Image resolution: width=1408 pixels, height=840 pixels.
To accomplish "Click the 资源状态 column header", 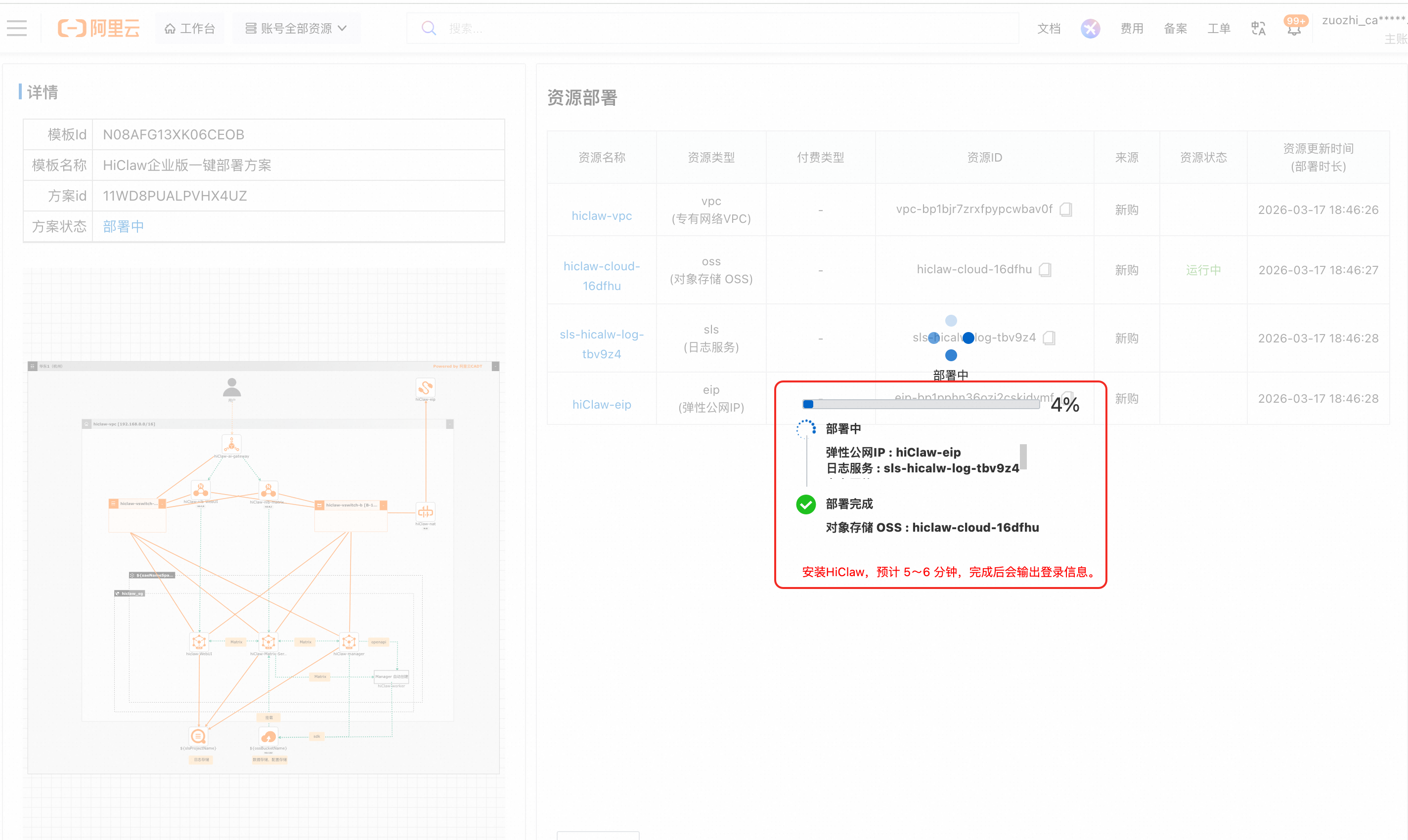I will click(1203, 157).
